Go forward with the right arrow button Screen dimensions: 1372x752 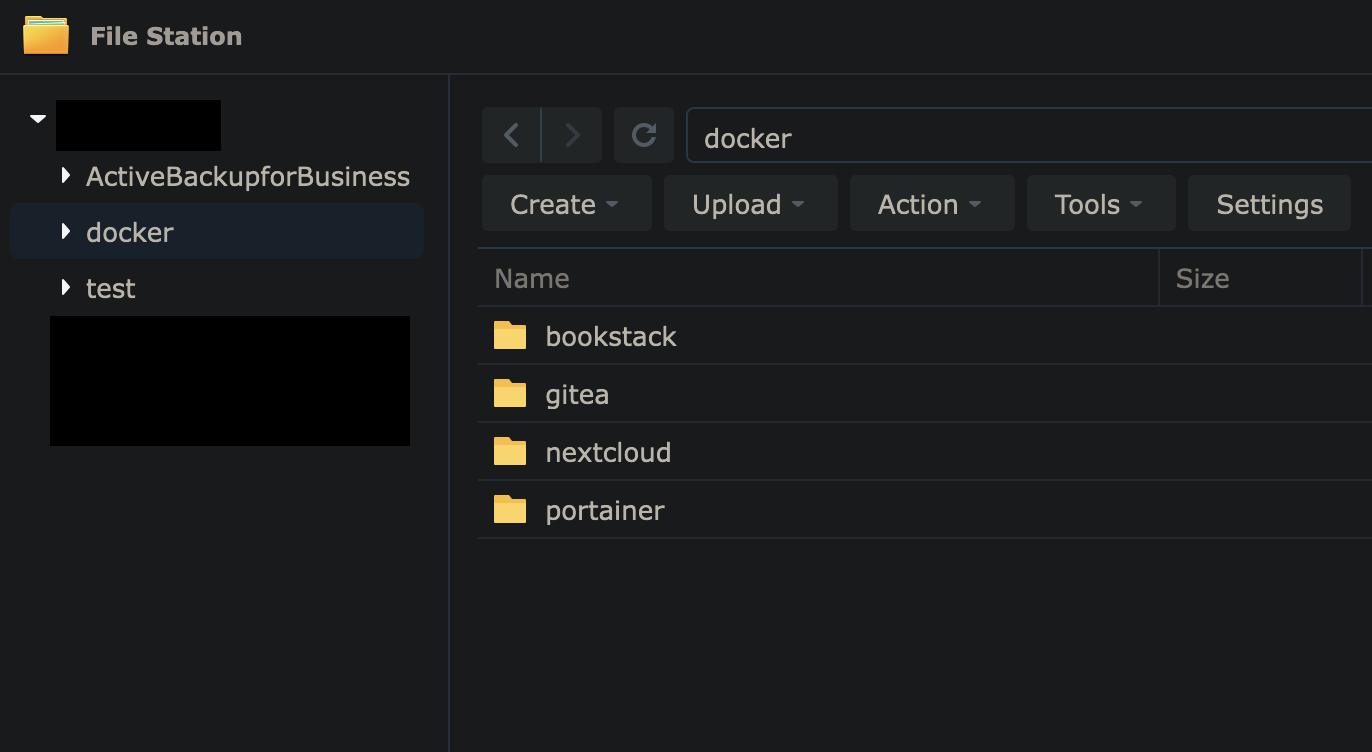pos(572,135)
